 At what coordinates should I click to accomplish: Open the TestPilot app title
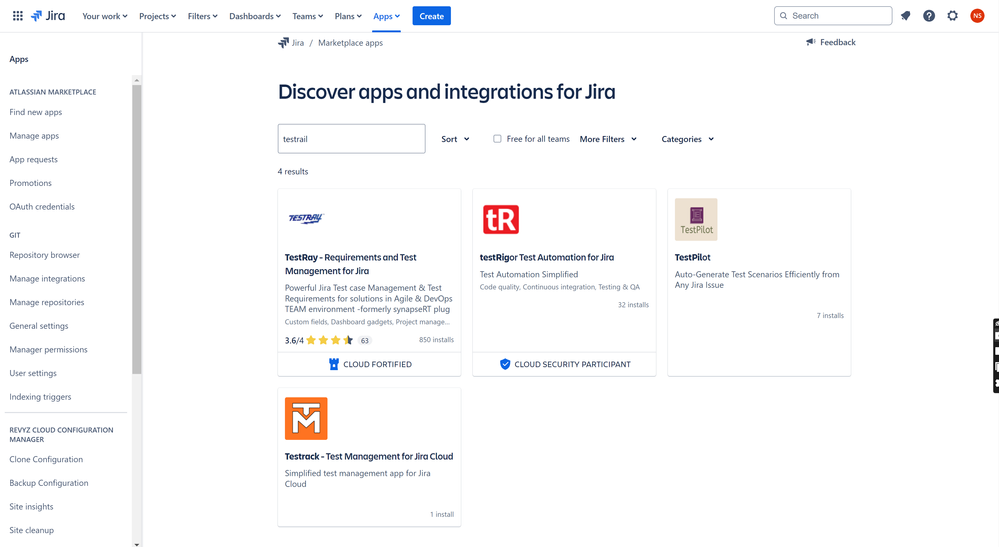click(x=693, y=257)
